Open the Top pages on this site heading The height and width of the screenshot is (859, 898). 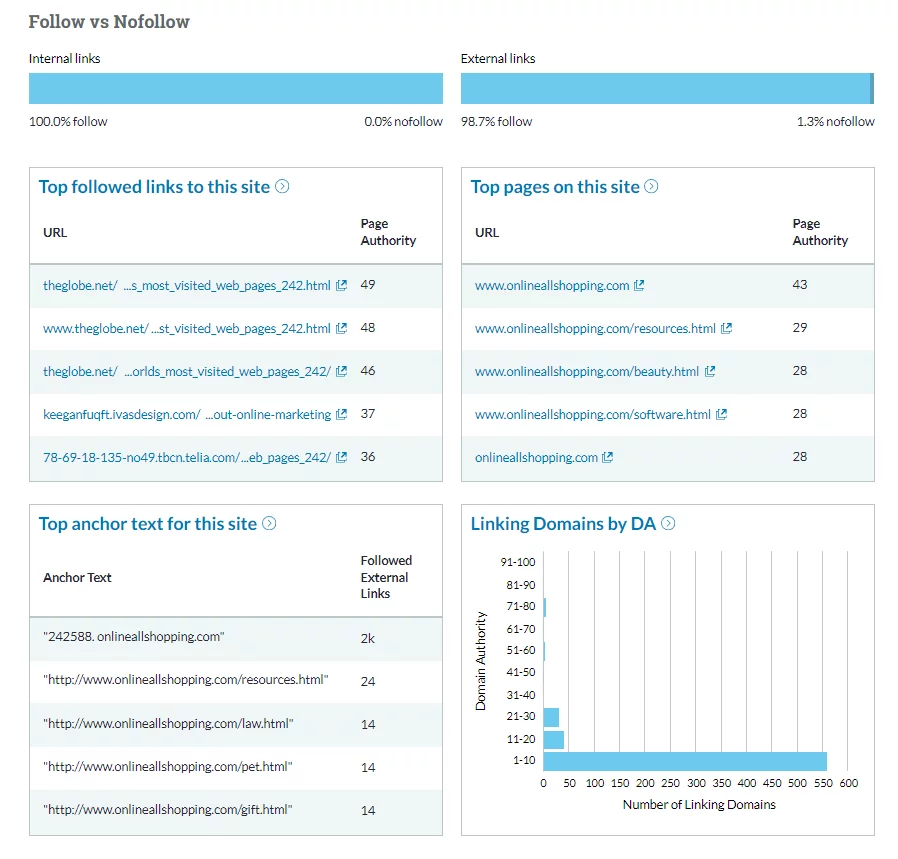[x=555, y=187]
